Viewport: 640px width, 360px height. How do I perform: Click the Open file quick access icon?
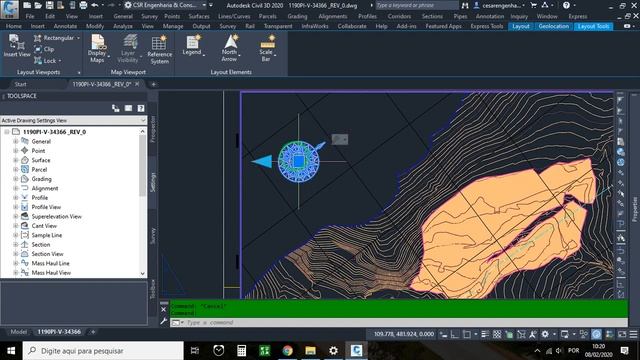pos(38,5)
